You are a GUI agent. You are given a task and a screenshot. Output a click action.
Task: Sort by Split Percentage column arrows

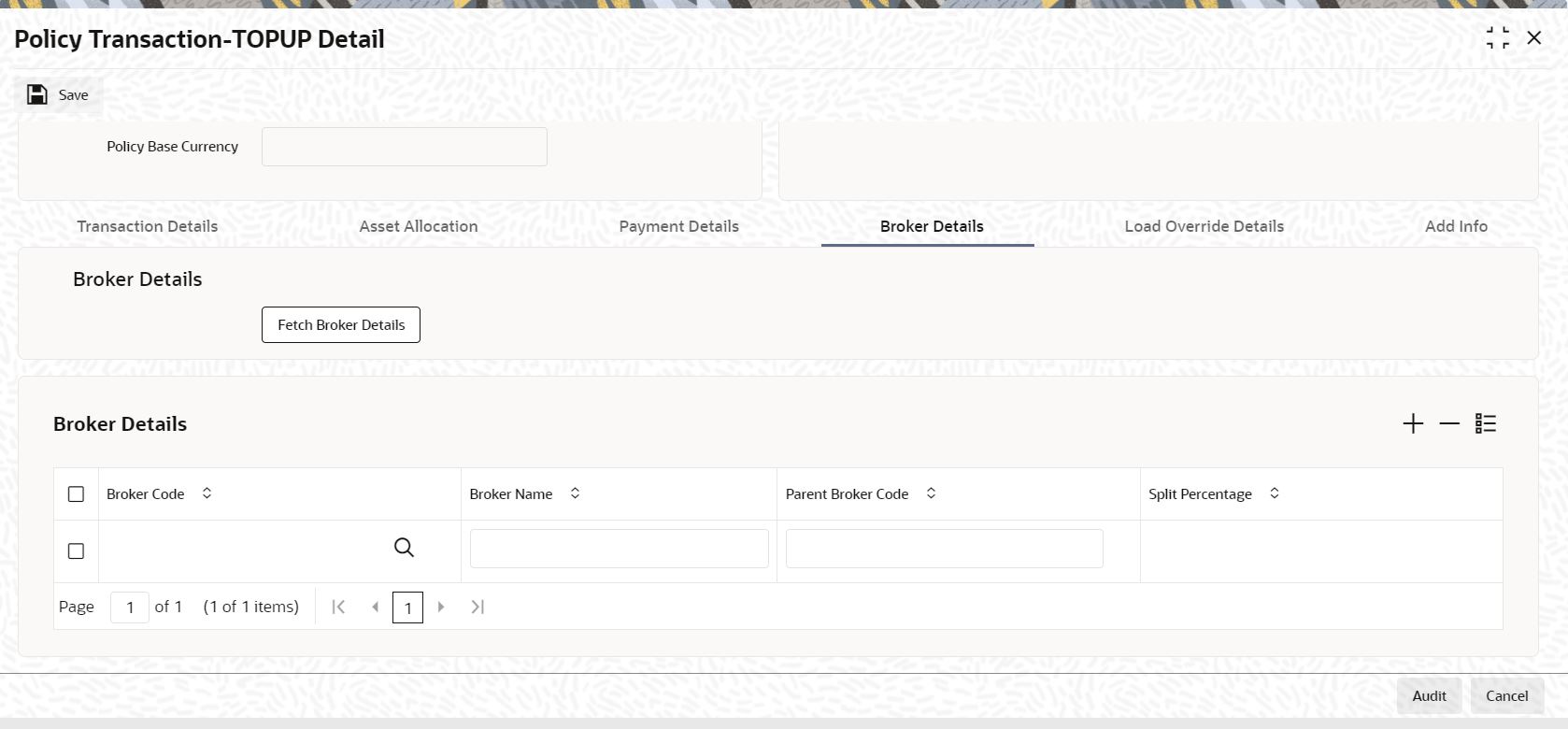1275,493
